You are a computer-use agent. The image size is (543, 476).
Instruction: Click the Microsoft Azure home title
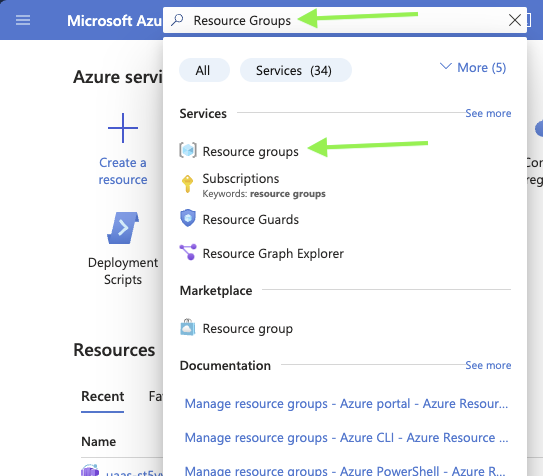point(115,20)
